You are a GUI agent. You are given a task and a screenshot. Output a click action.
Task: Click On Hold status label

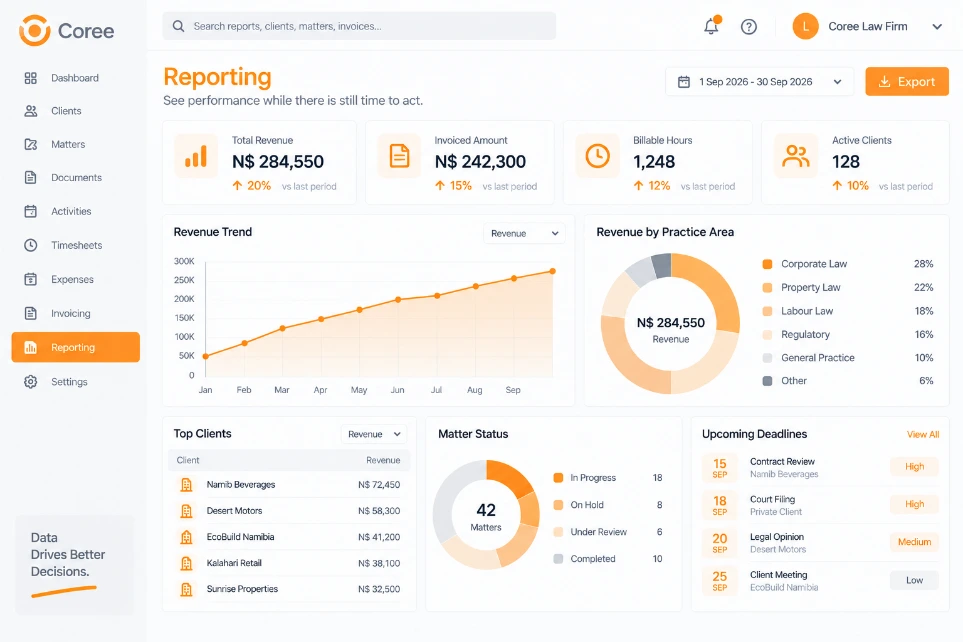click(x=587, y=505)
